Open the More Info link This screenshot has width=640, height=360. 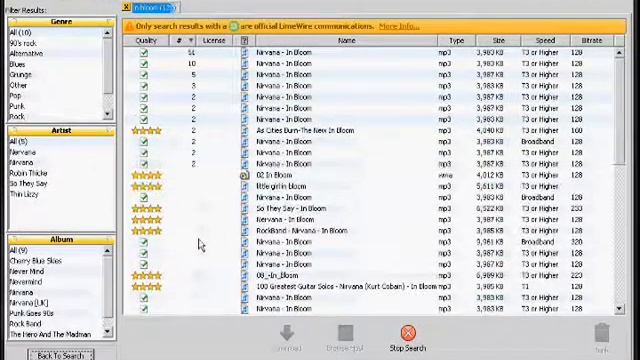tap(399, 26)
